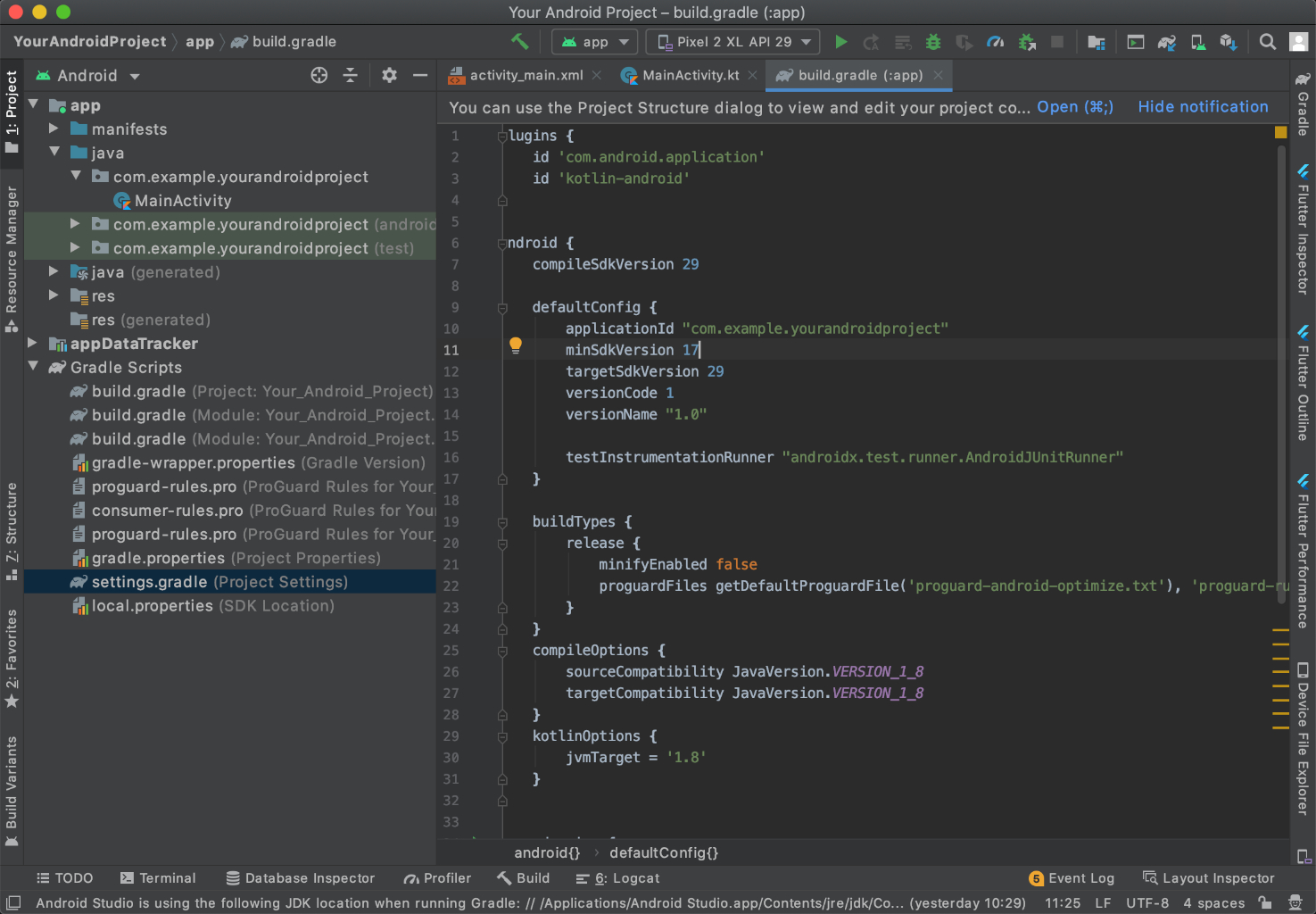The image size is (1316, 914).
Task: Click the Apply Code Changes icon
Action: click(903, 42)
